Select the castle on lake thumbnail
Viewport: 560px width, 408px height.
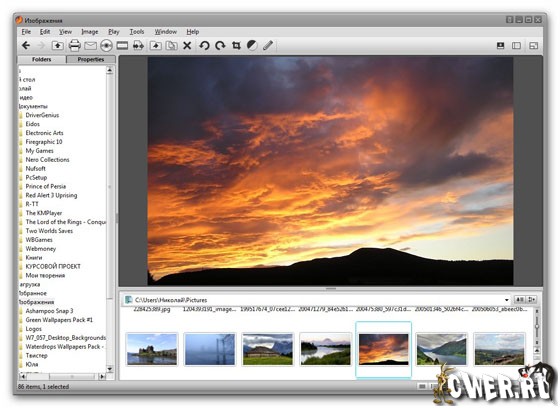[152, 349]
